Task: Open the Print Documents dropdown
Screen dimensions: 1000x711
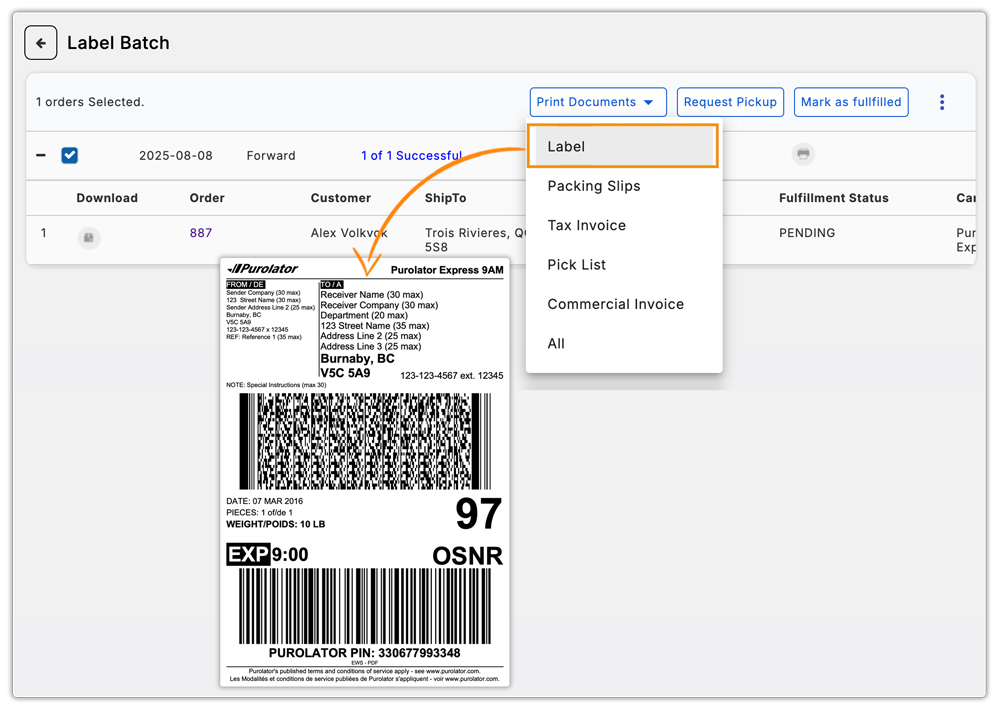Action: [x=598, y=101]
